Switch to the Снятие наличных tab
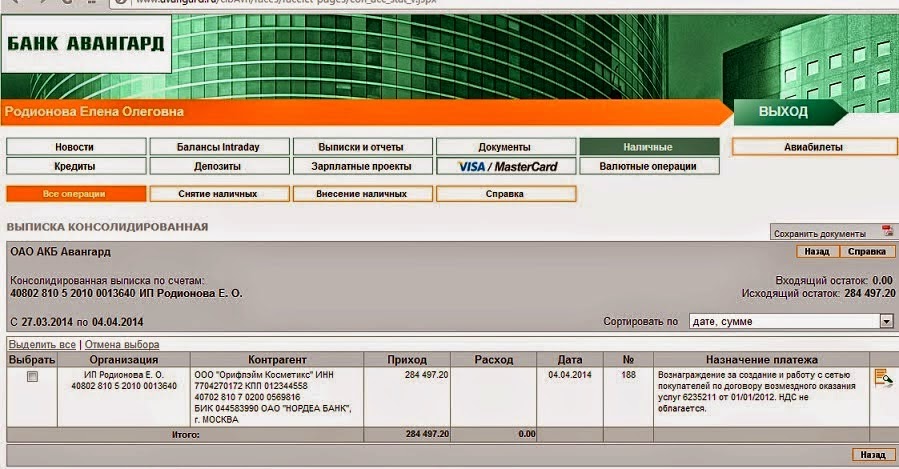This screenshot has width=899, height=469. click(x=220, y=194)
